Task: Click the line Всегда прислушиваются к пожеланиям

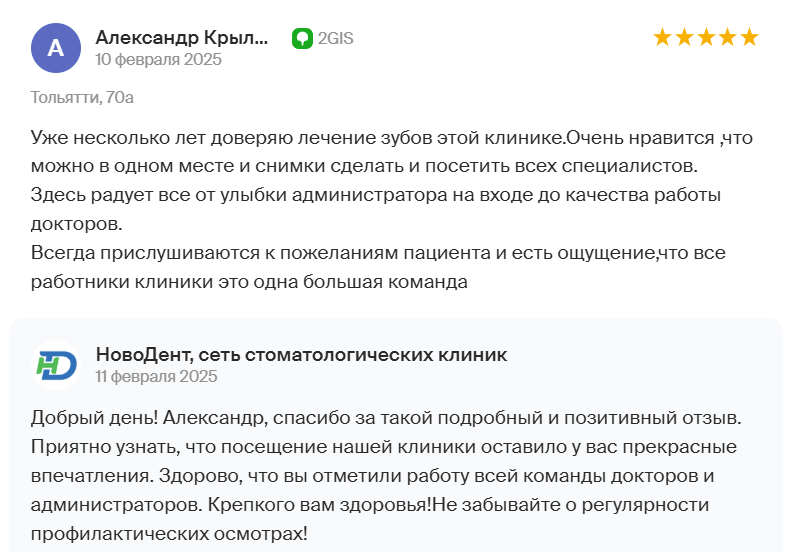Action: [378, 253]
